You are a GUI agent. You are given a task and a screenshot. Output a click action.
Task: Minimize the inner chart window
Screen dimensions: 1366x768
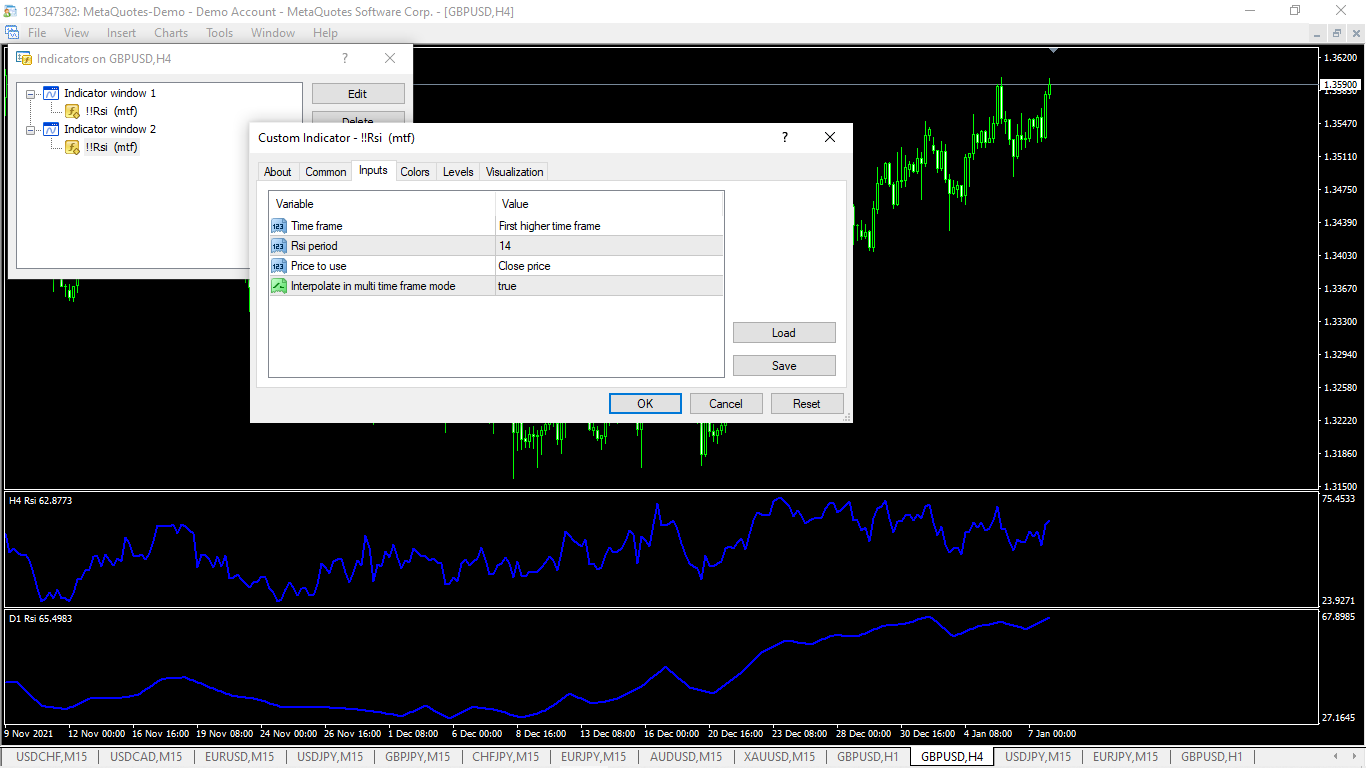[x=1318, y=33]
